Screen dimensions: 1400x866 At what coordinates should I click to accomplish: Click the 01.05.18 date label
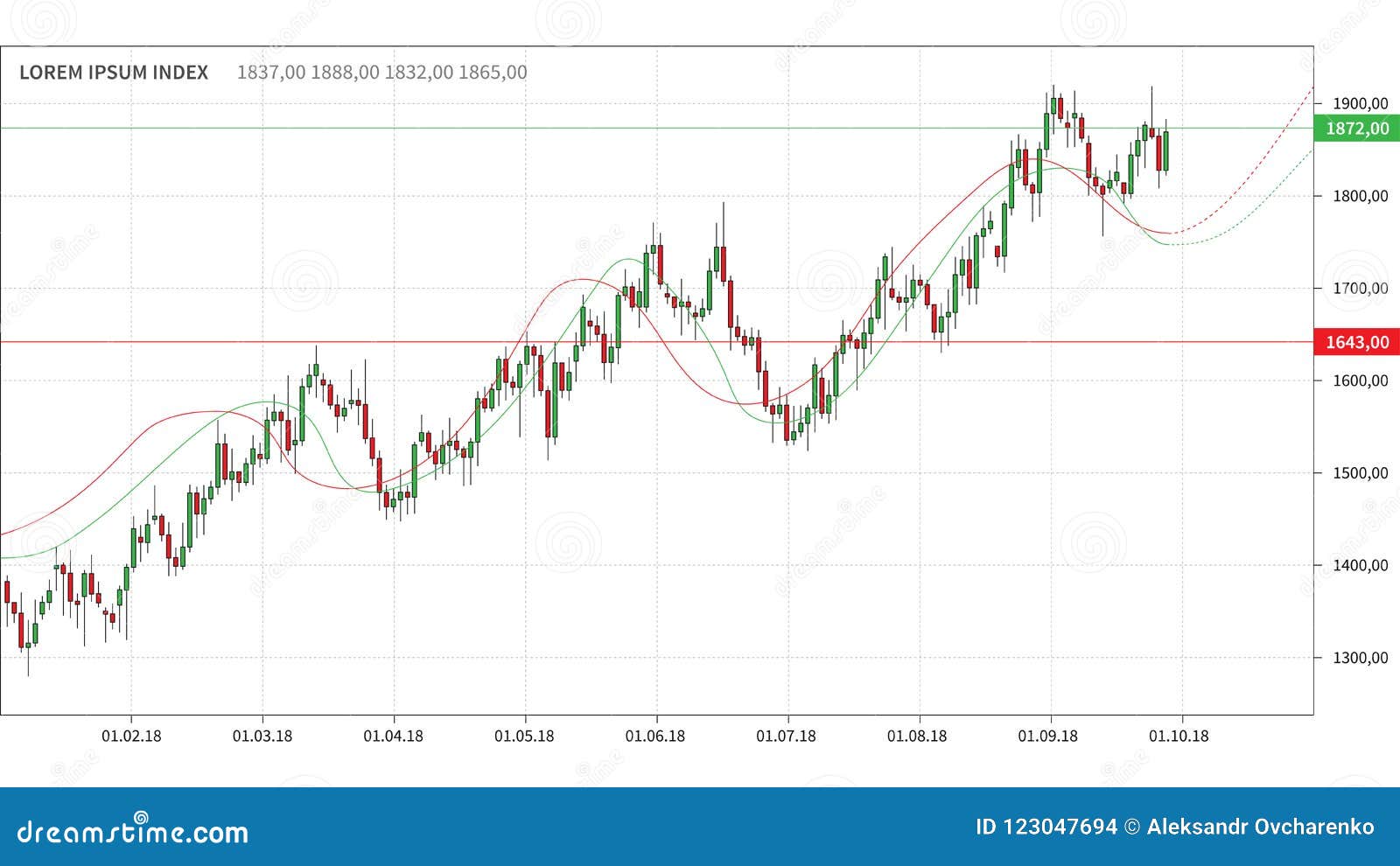pyautogui.click(x=524, y=736)
